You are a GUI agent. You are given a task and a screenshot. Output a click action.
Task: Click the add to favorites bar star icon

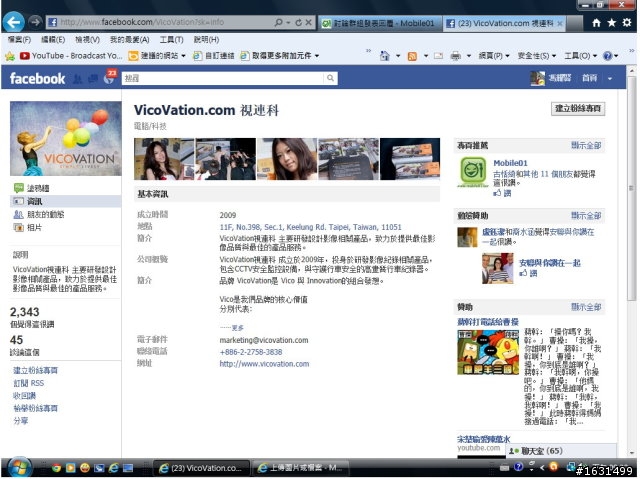pos(10,56)
